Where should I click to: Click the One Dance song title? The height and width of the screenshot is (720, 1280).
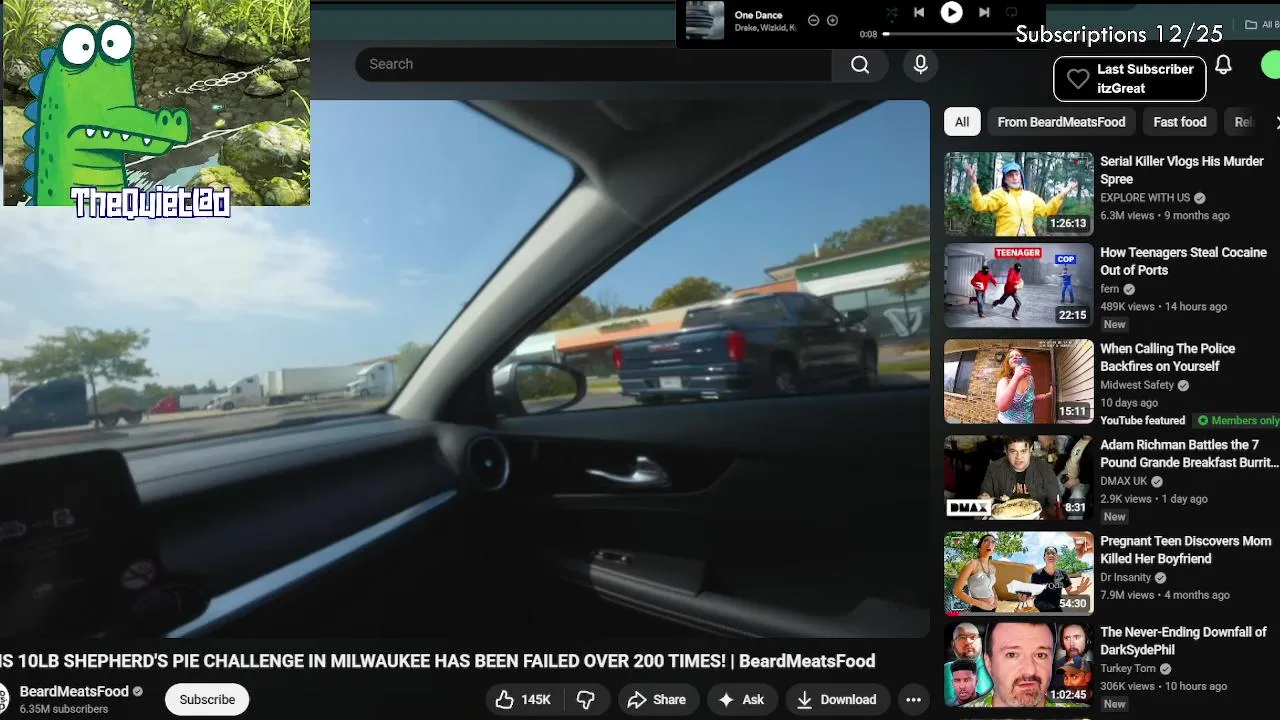click(758, 15)
